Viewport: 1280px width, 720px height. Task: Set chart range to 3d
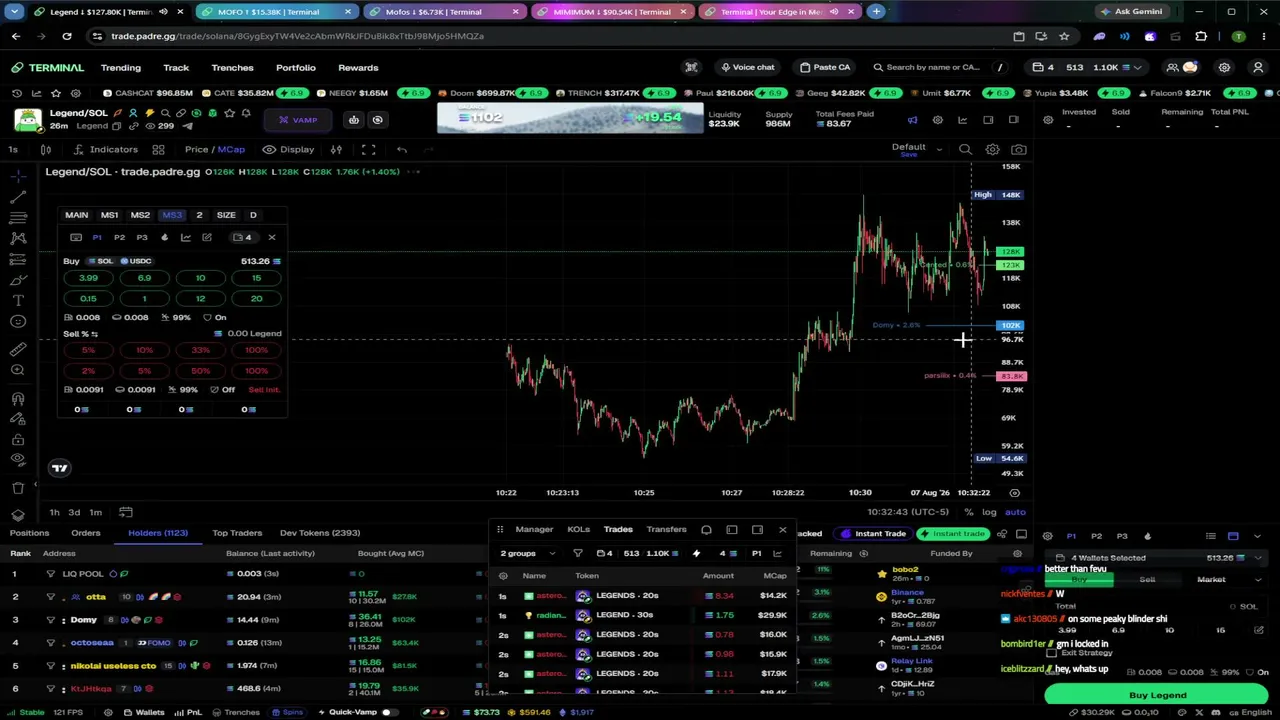74,512
